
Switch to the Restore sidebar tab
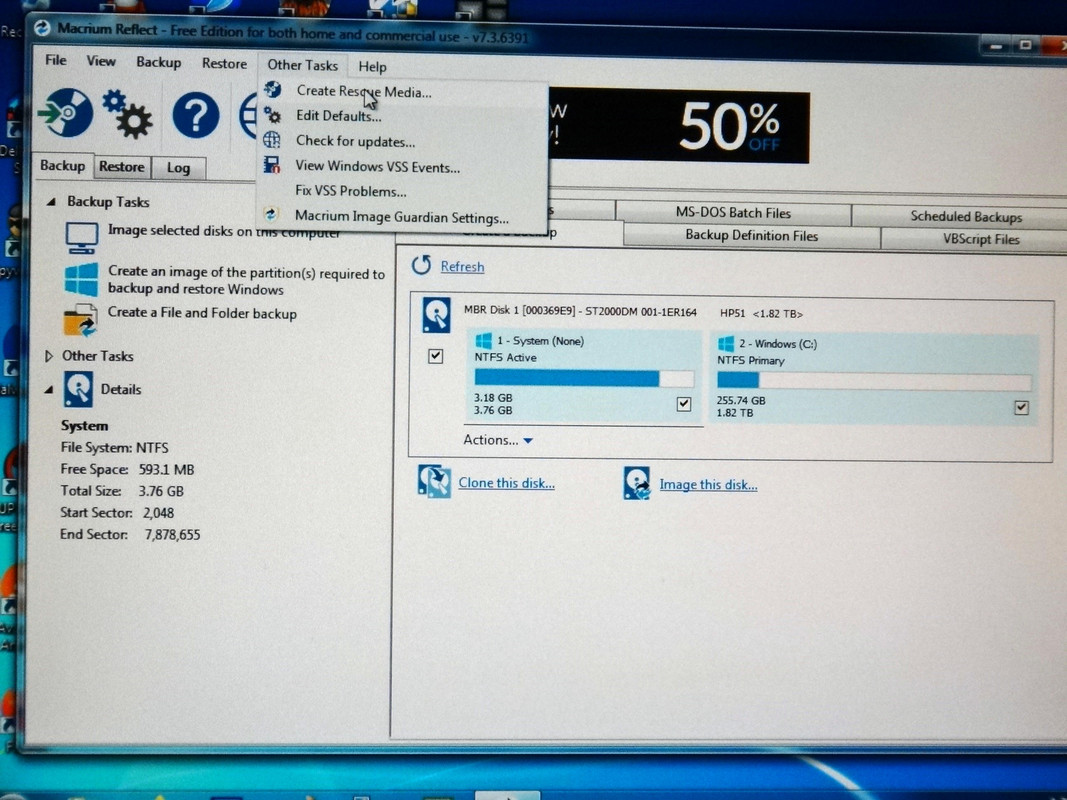pyautogui.click(x=121, y=167)
